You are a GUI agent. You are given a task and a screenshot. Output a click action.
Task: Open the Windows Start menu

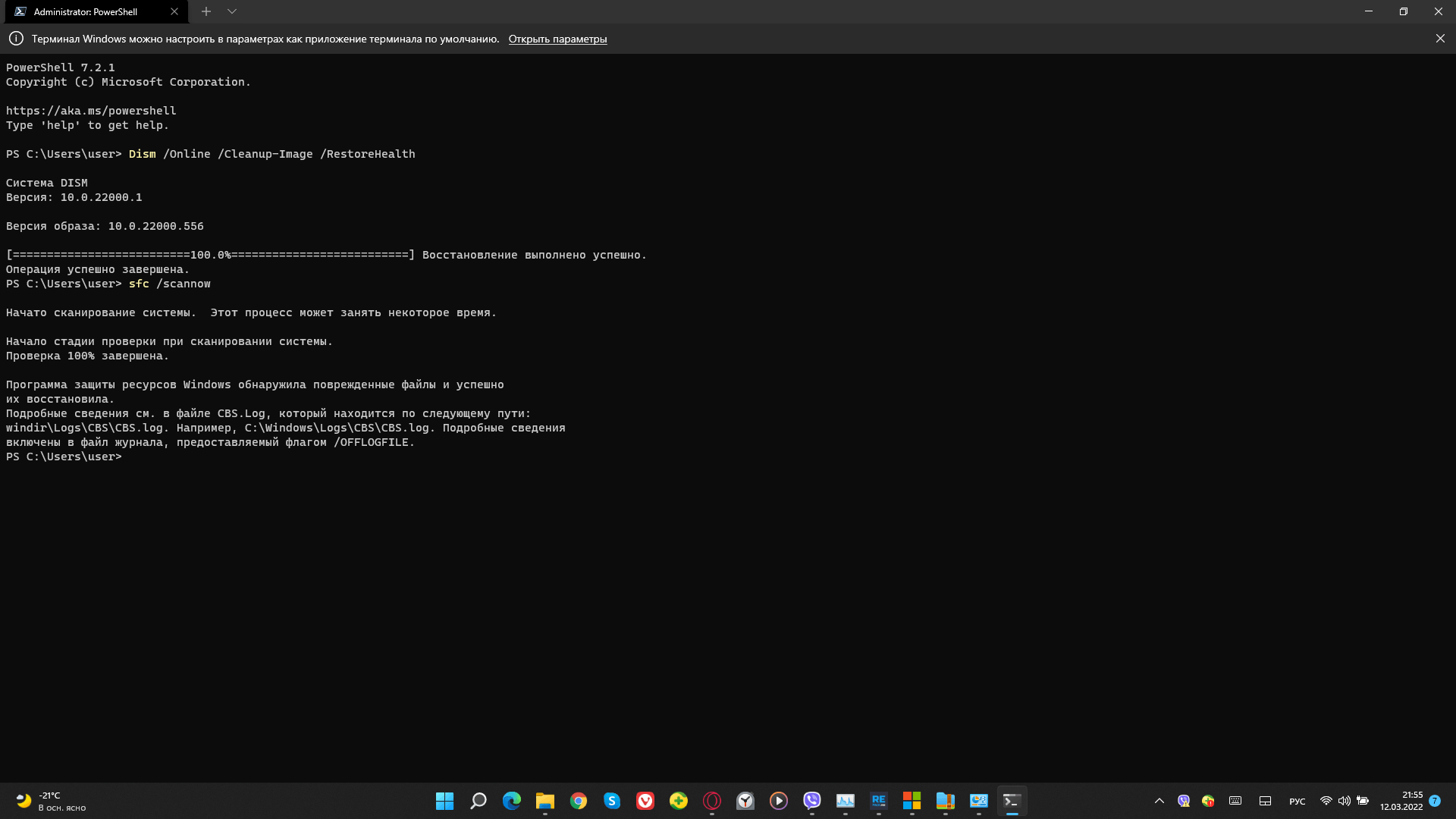click(x=444, y=801)
